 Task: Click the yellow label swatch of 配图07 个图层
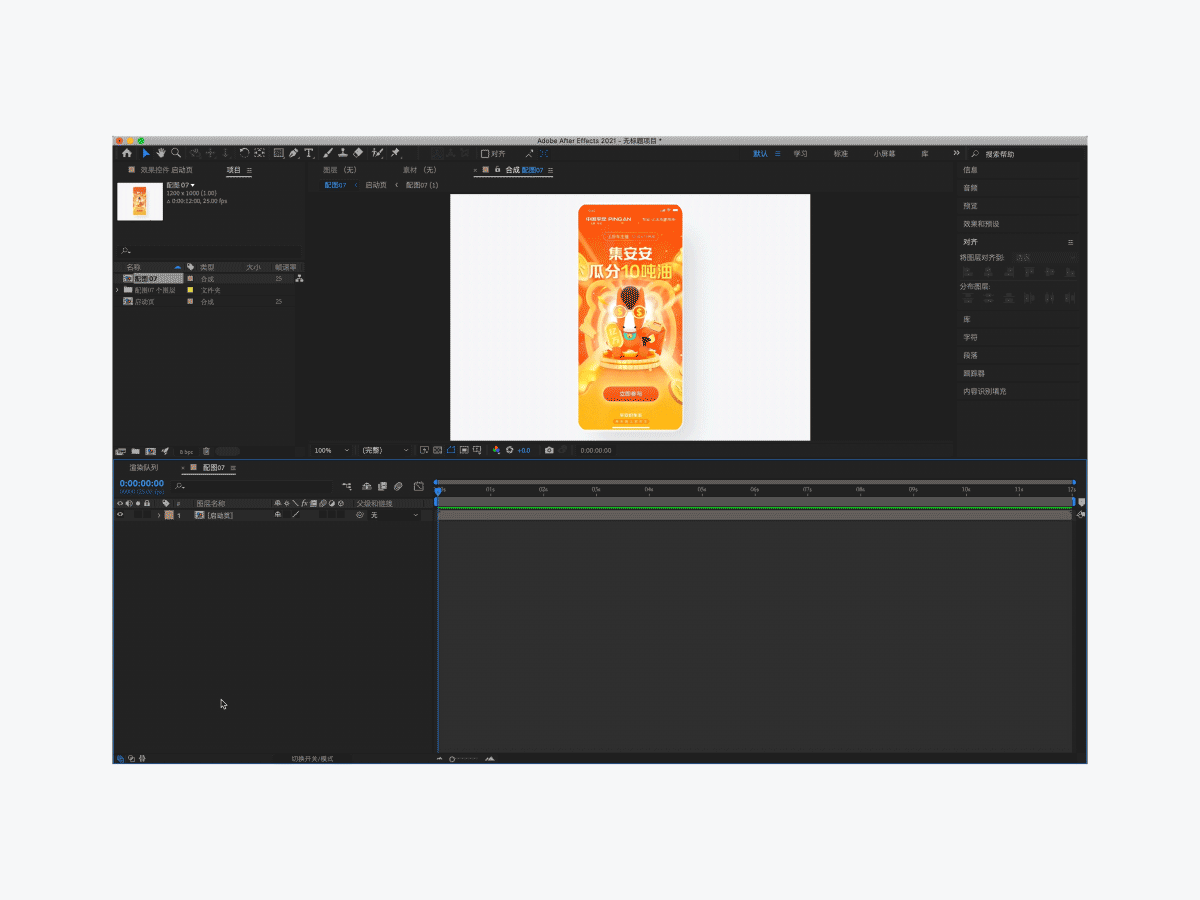pyautogui.click(x=190, y=290)
